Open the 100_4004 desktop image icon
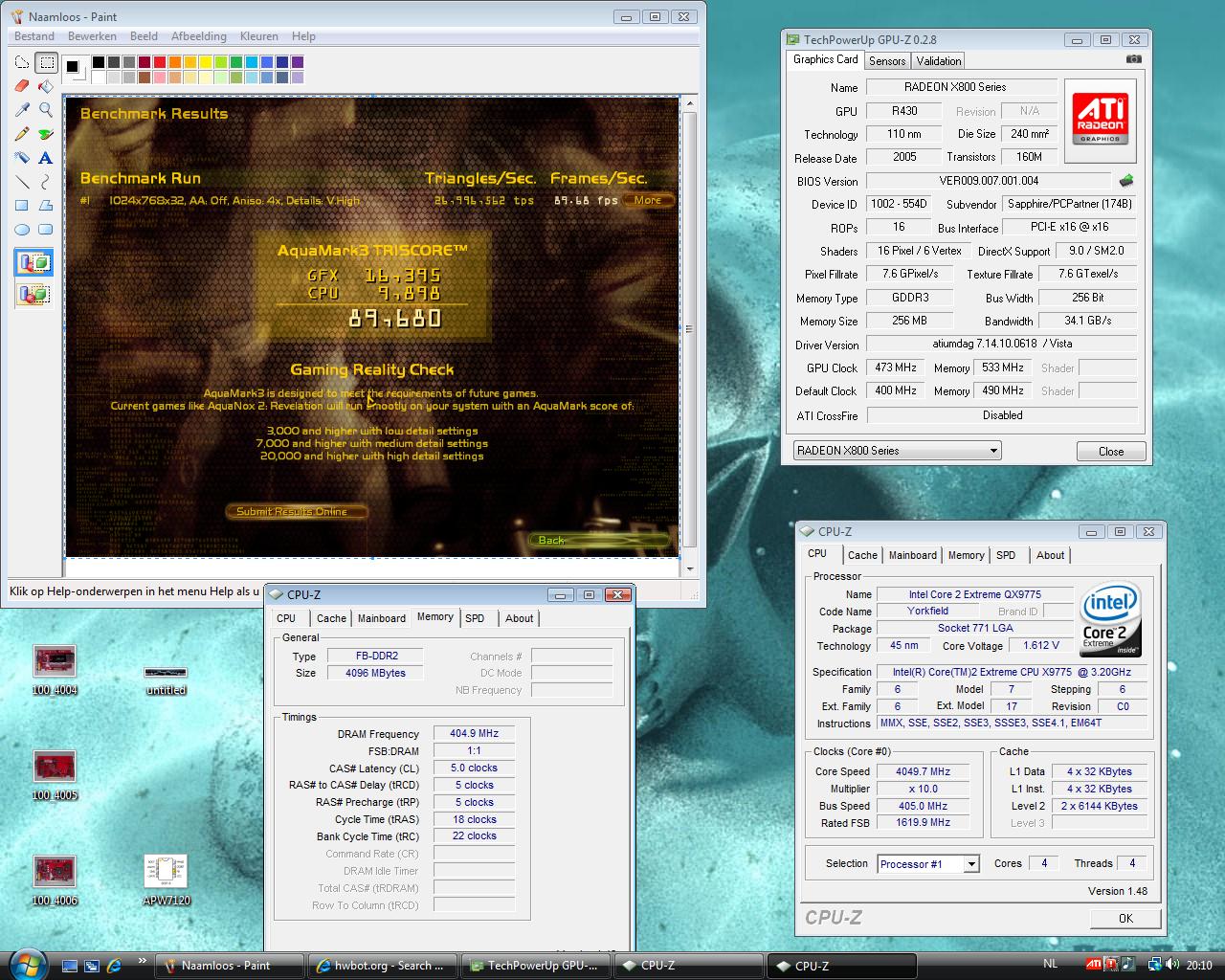The width and height of the screenshot is (1225, 980). (55, 669)
